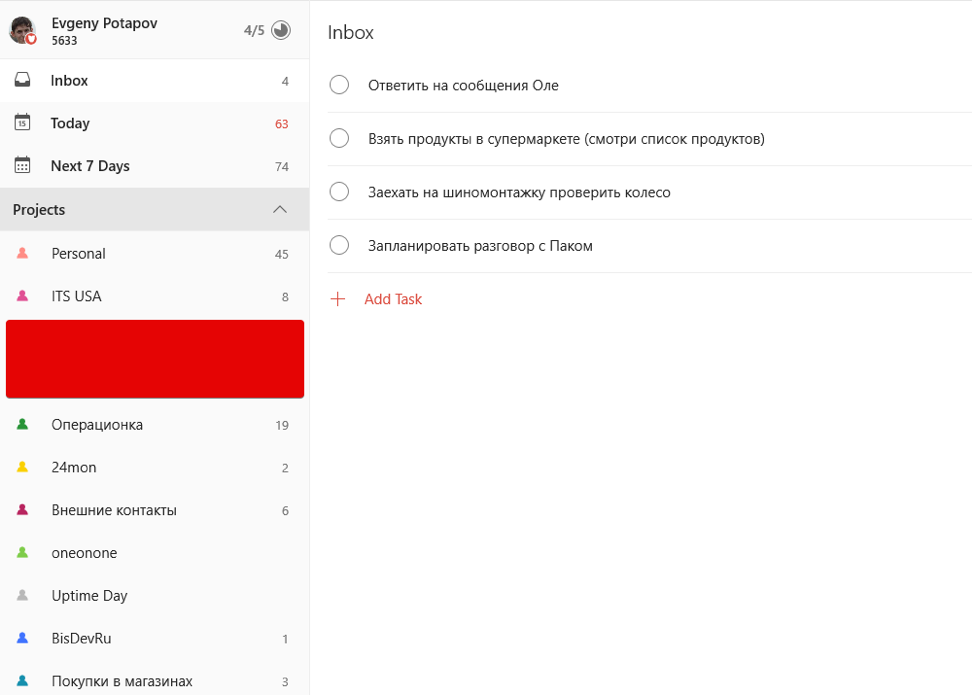Open task text Ответить на сообщения Оле
This screenshot has height=695, width=972.
pyautogui.click(x=463, y=86)
